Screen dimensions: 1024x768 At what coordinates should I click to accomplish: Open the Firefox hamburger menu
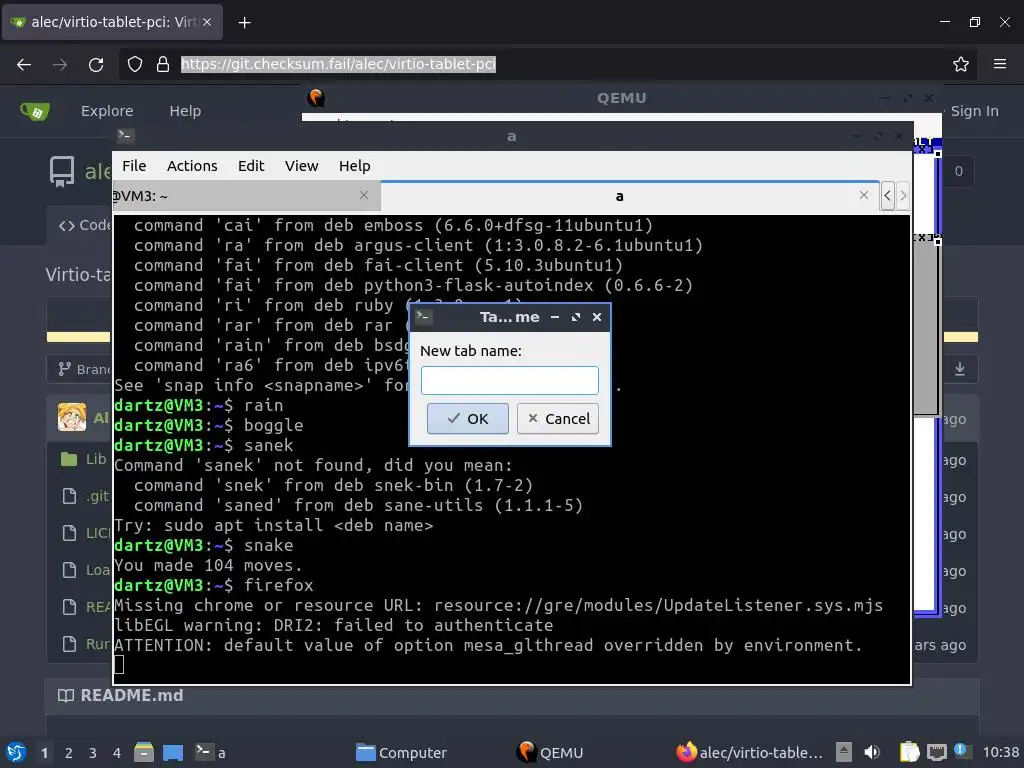click(x=1000, y=64)
